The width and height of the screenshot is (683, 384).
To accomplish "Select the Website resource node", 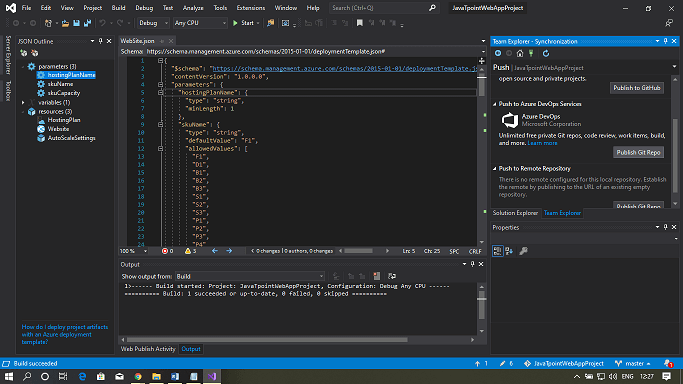I will (58, 129).
